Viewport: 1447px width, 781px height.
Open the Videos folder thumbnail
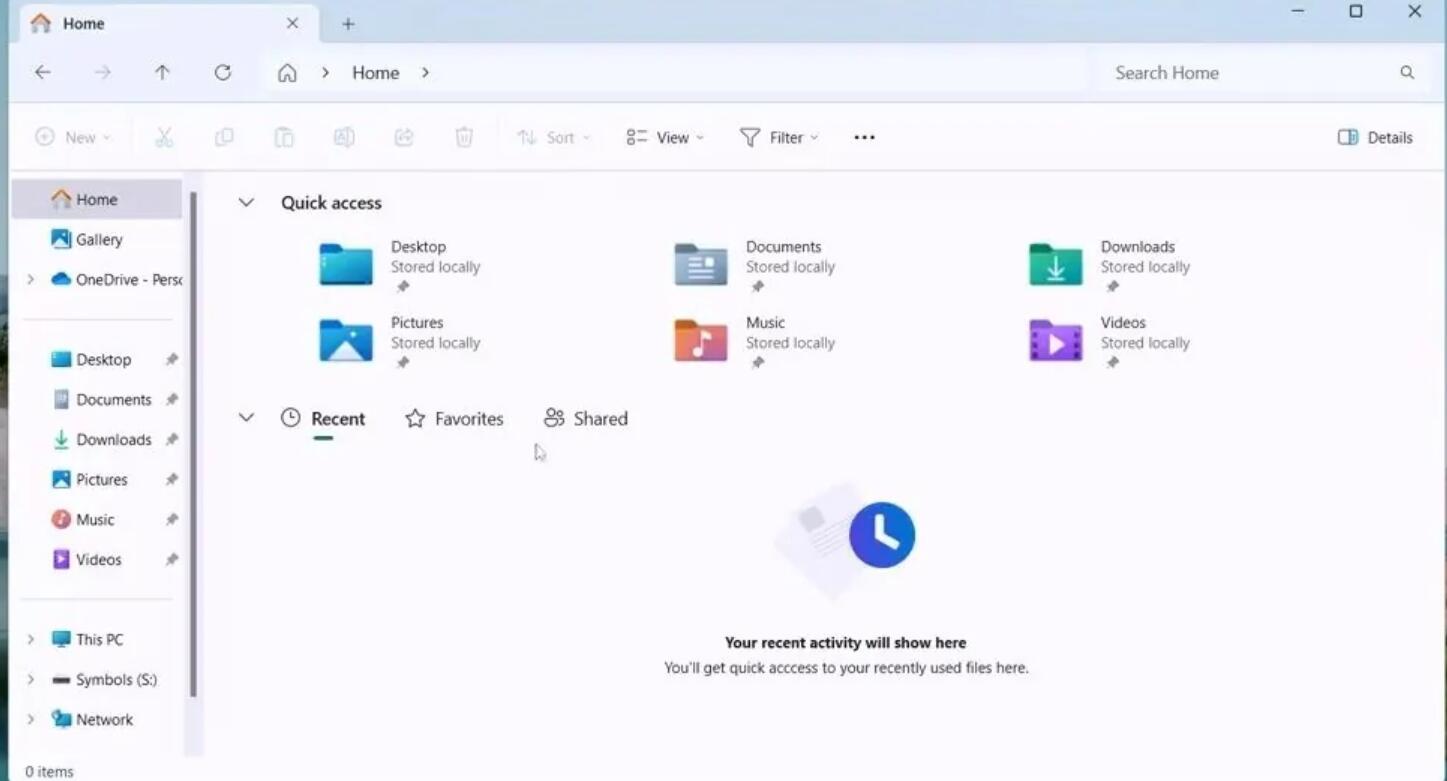[1053, 340]
